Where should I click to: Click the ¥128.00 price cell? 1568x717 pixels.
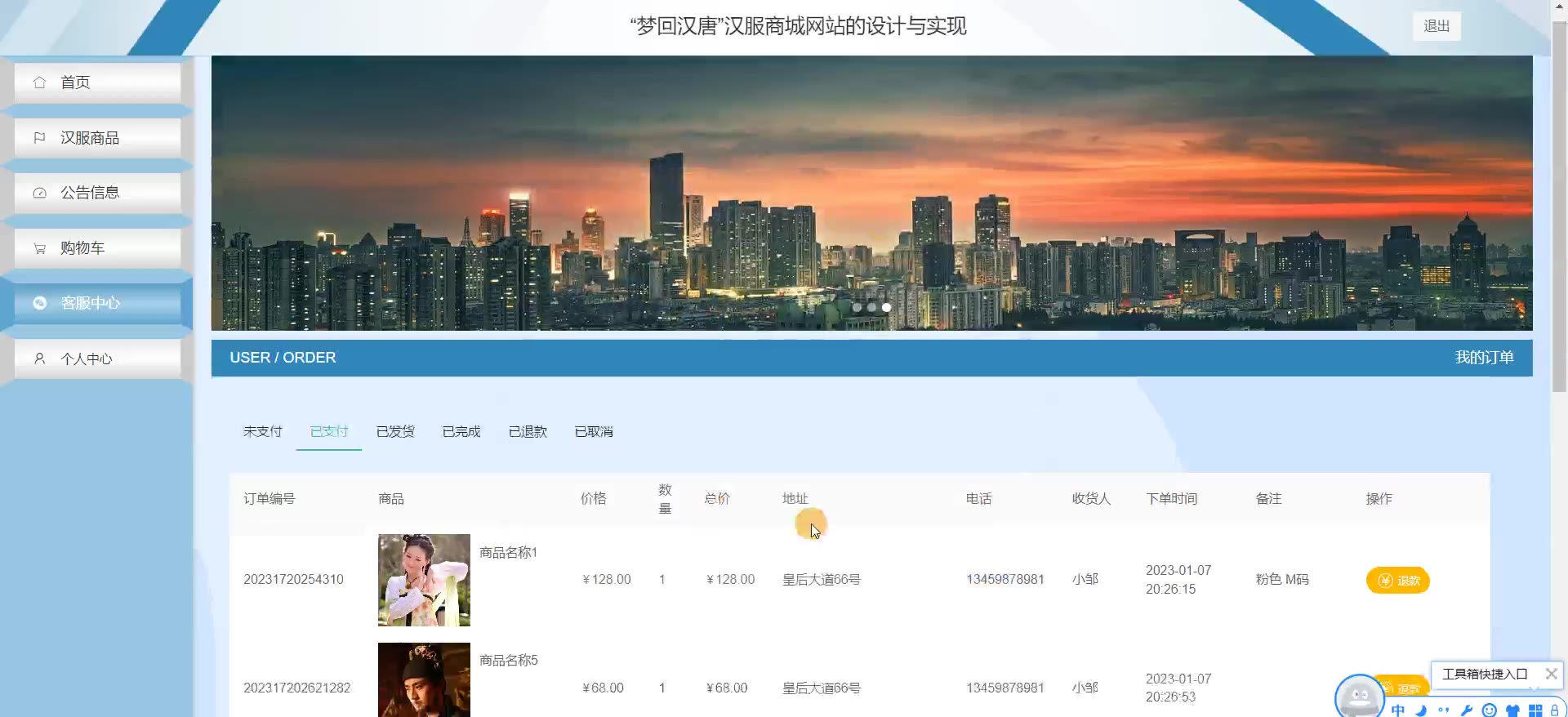coord(606,580)
